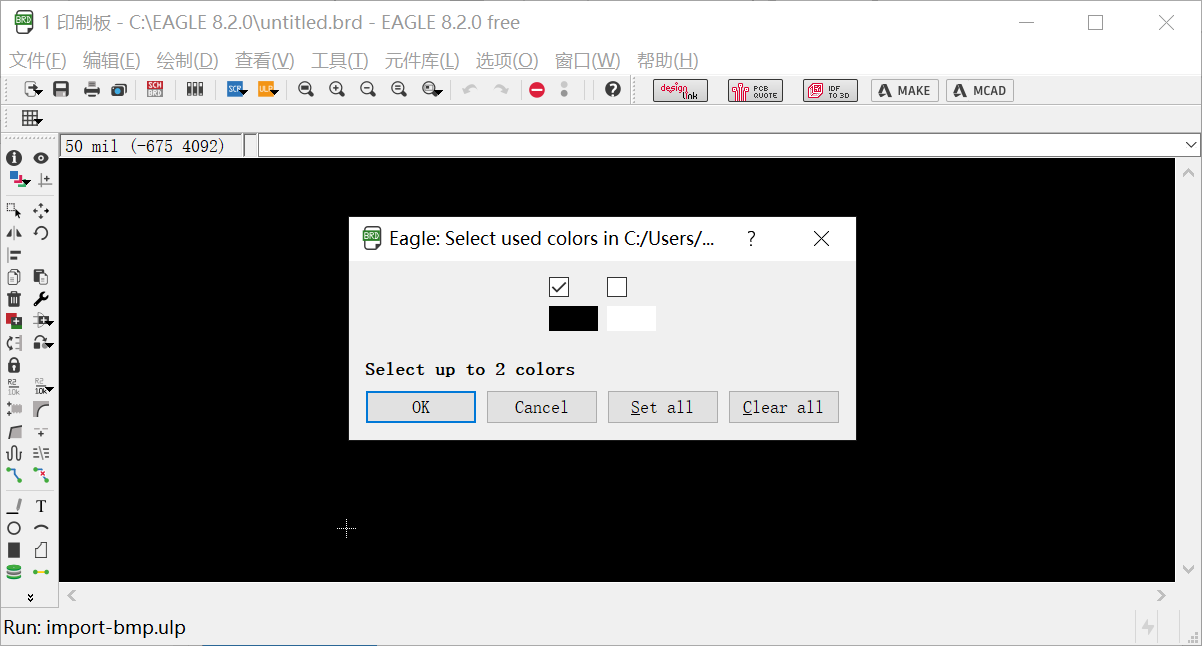Click the CAM processor icon
Screen dimensions: 1202x646
click(x=119, y=90)
